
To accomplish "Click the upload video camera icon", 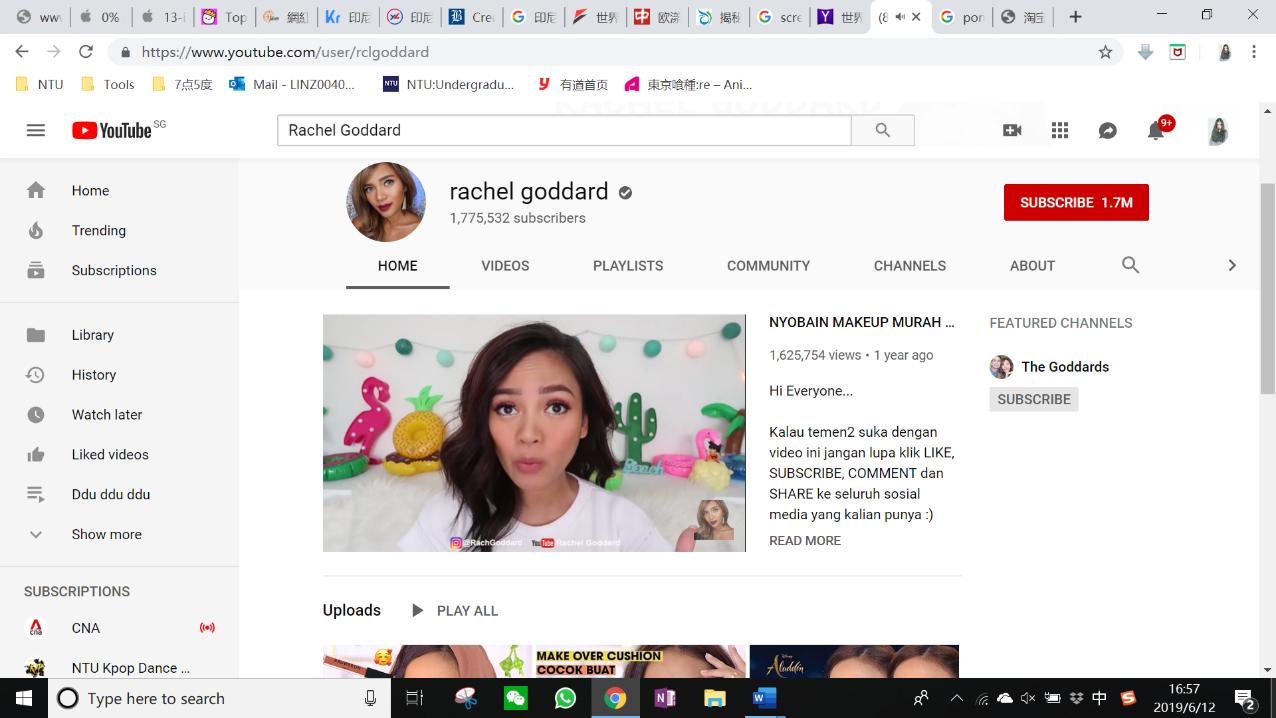I will (x=1012, y=130).
